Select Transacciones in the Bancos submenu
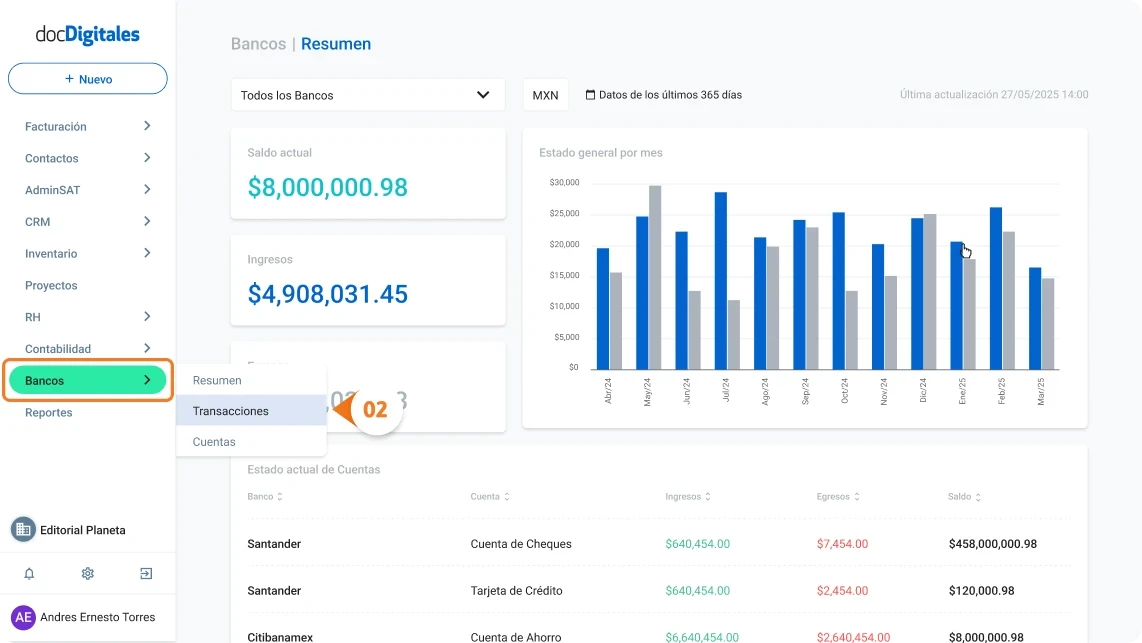This screenshot has width=1142, height=643. tap(232, 411)
